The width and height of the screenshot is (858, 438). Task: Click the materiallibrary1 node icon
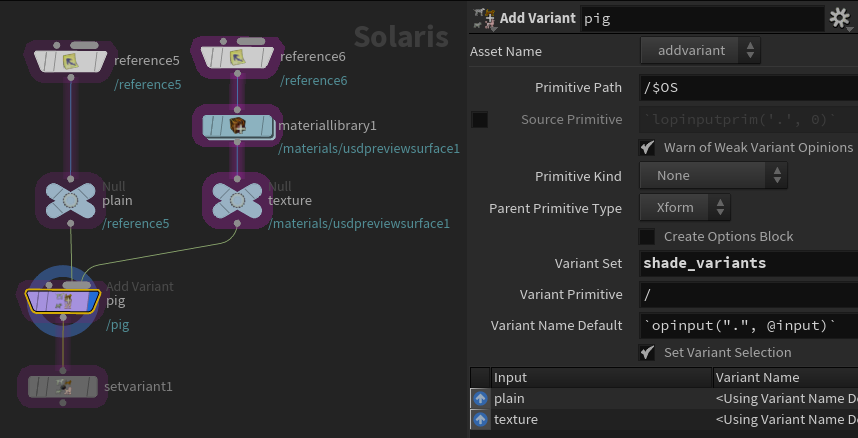[237, 126]
